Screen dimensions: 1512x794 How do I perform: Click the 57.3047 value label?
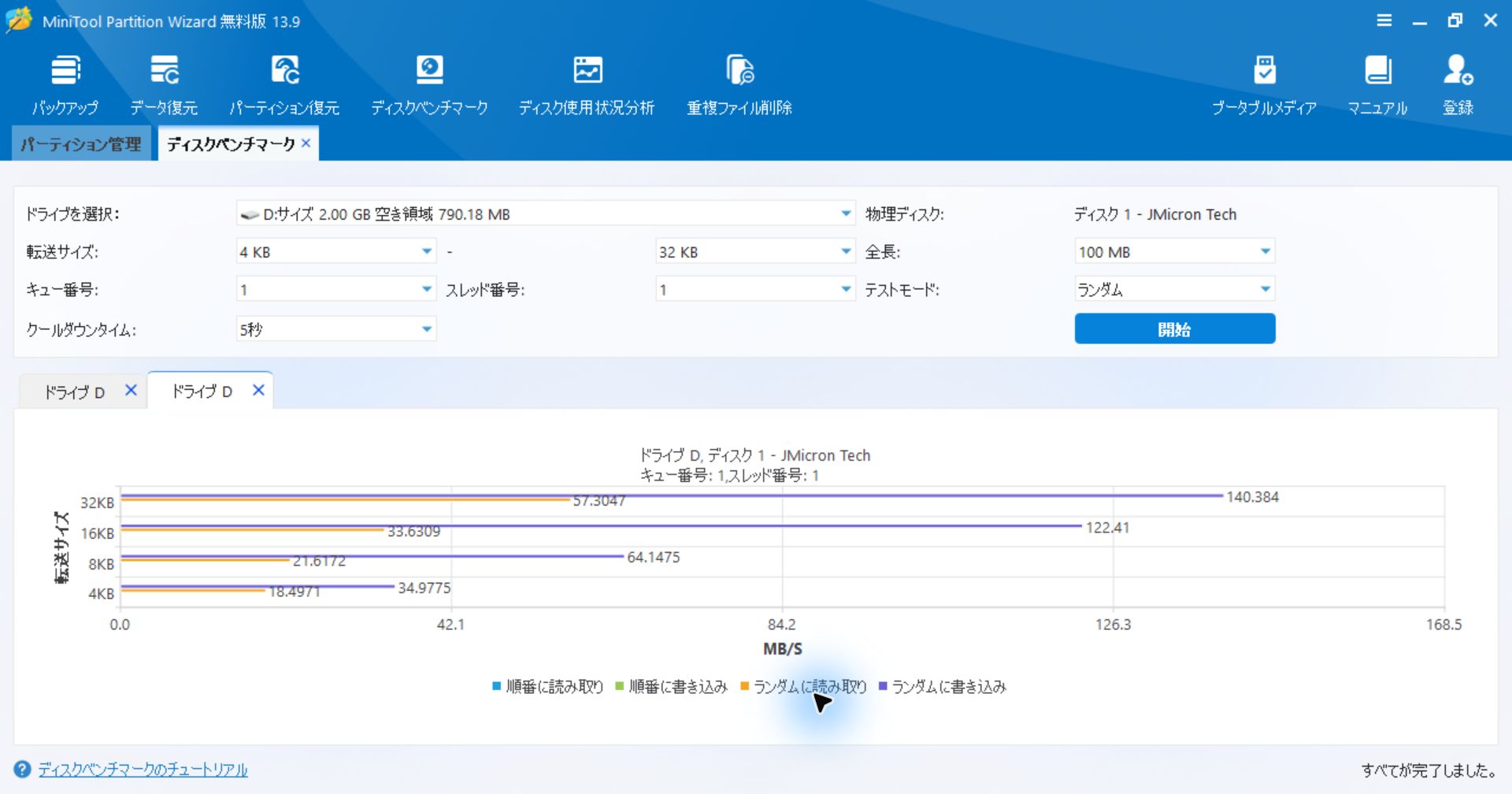tap(598, 501)
